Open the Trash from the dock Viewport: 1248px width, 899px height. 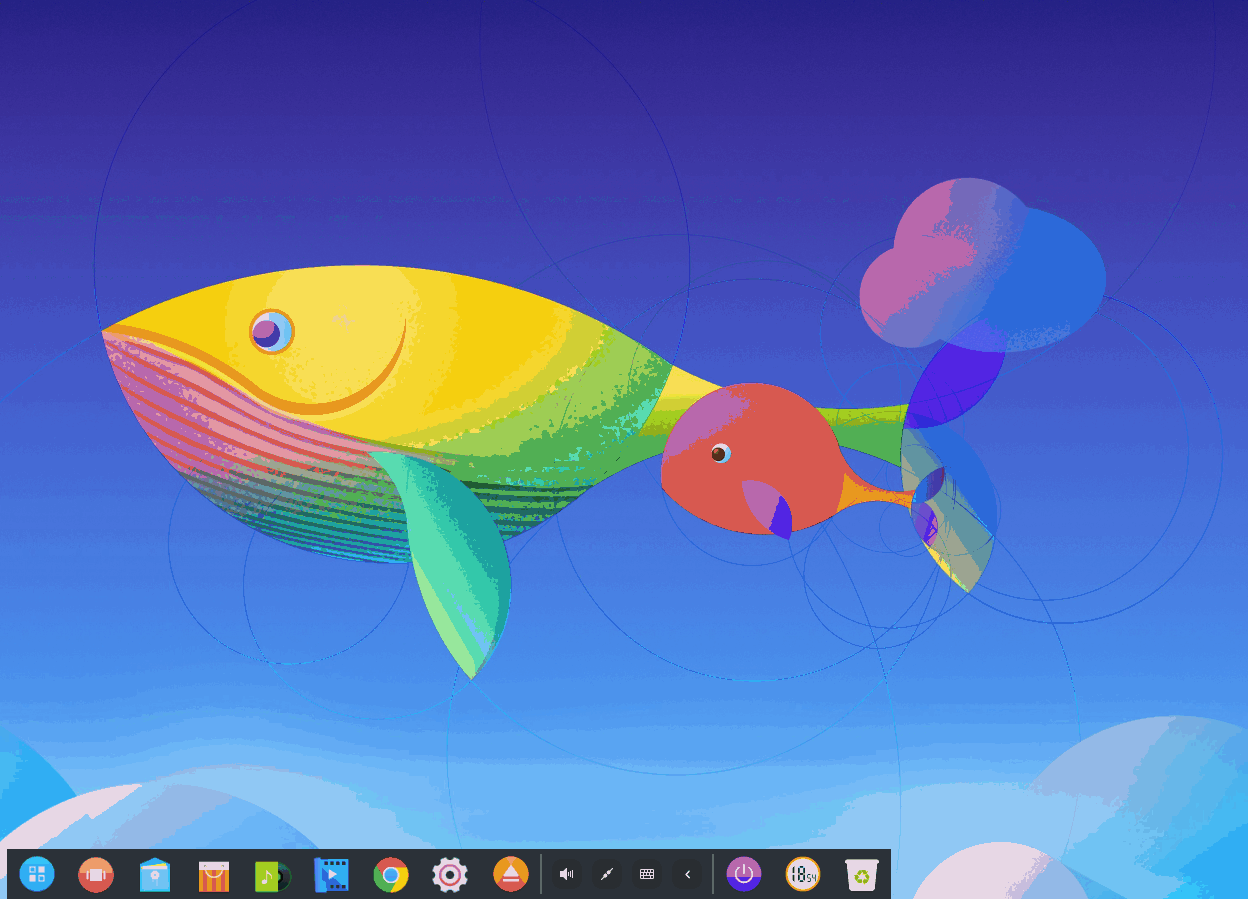[861, 874]
